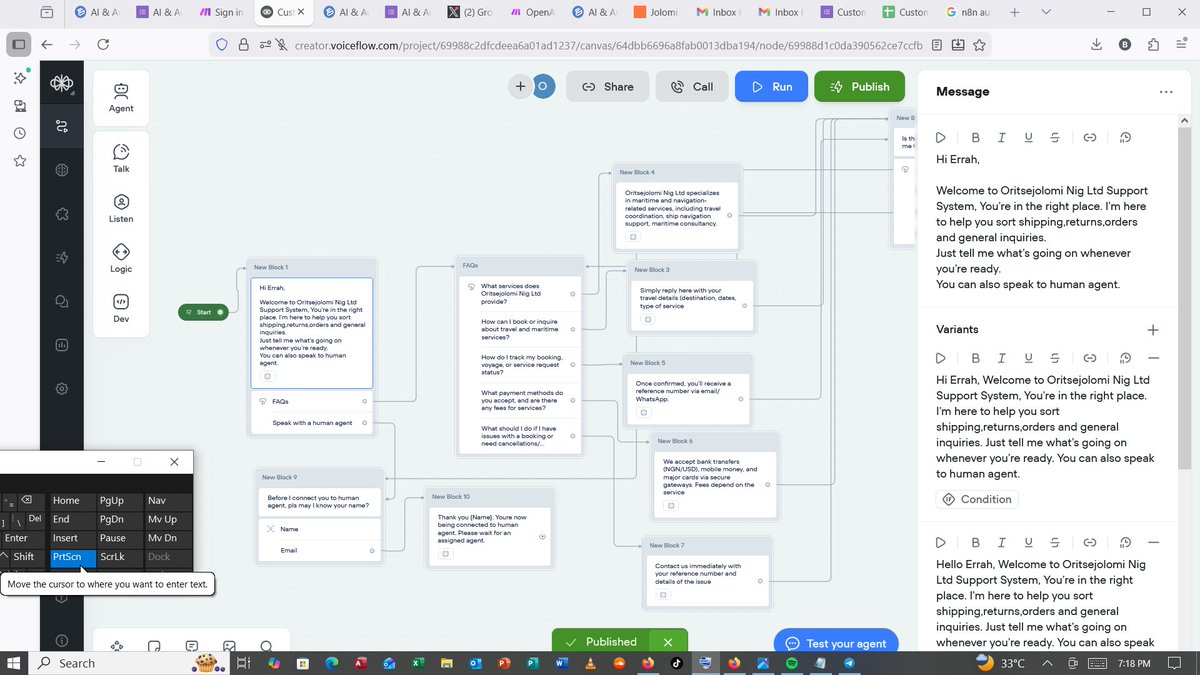
Task: Remove the second variant with minus icon
Action: click(1153, 542)
